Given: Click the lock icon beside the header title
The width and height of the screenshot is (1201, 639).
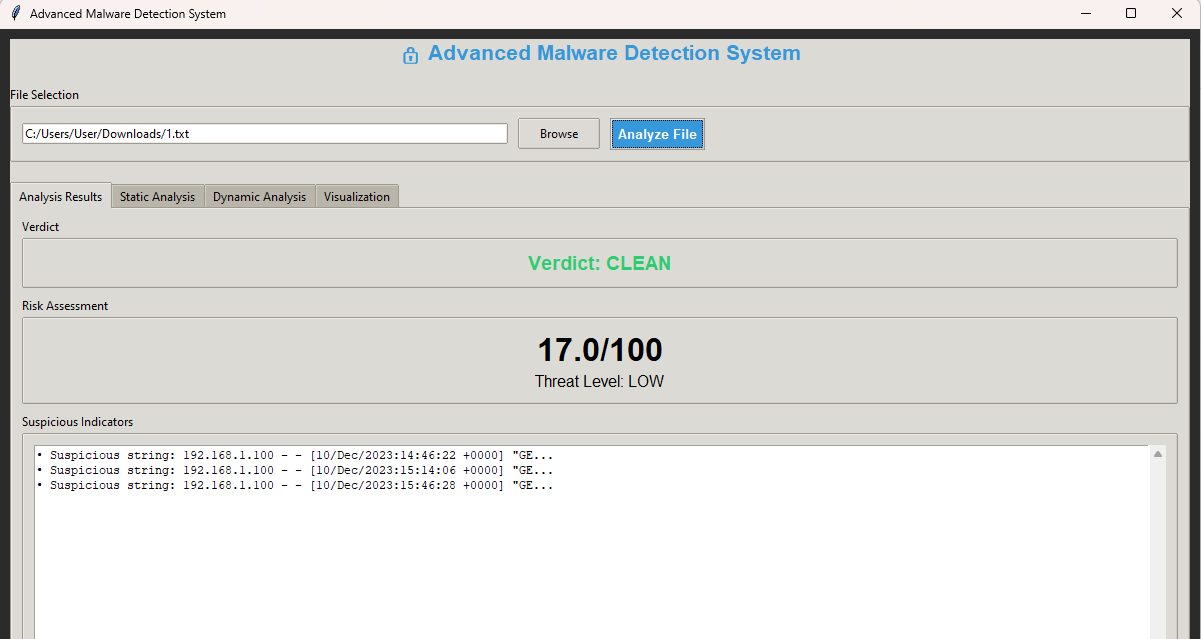Looking at the screenshot, I should click(410, 55).
